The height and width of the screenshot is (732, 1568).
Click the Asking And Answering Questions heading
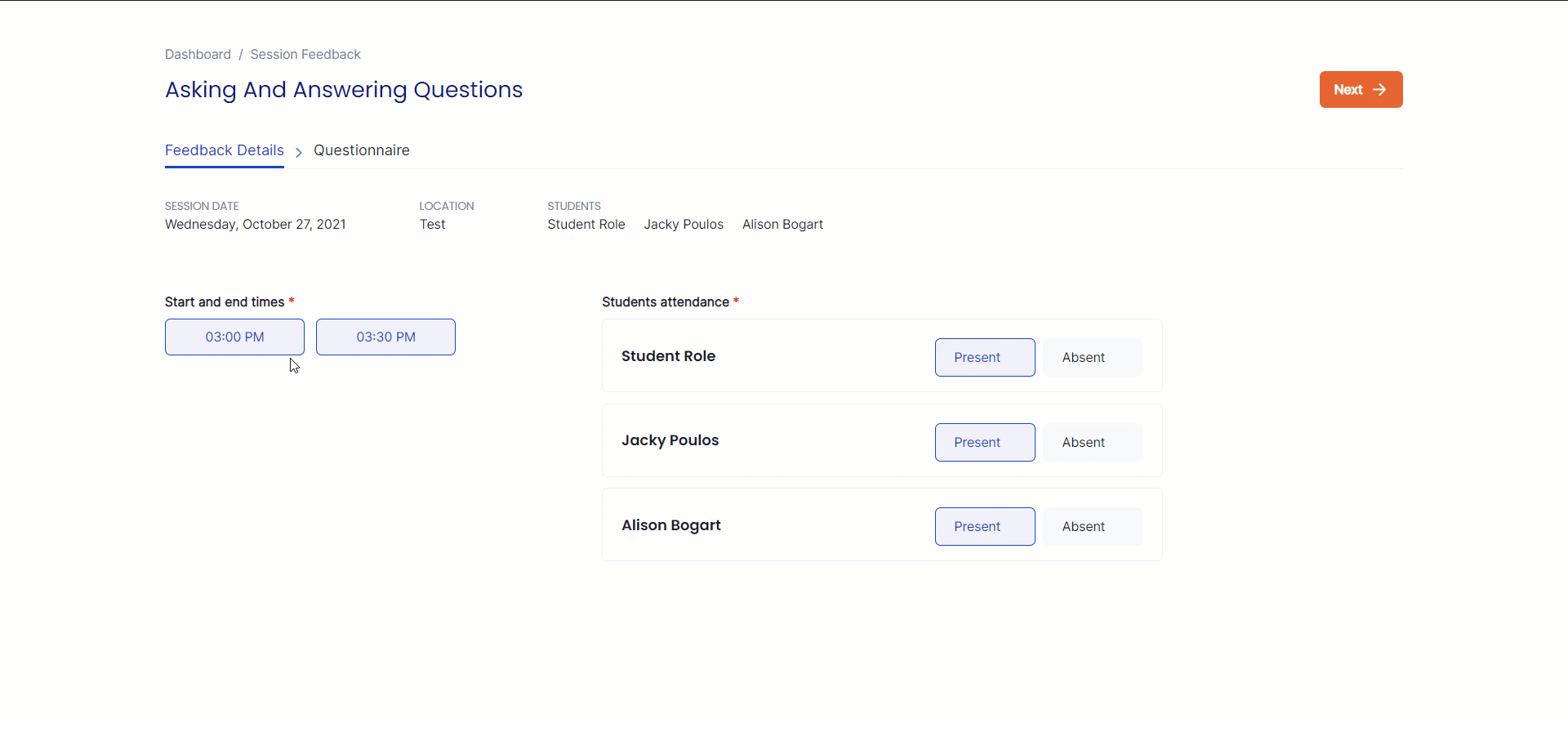click(344, 90)
